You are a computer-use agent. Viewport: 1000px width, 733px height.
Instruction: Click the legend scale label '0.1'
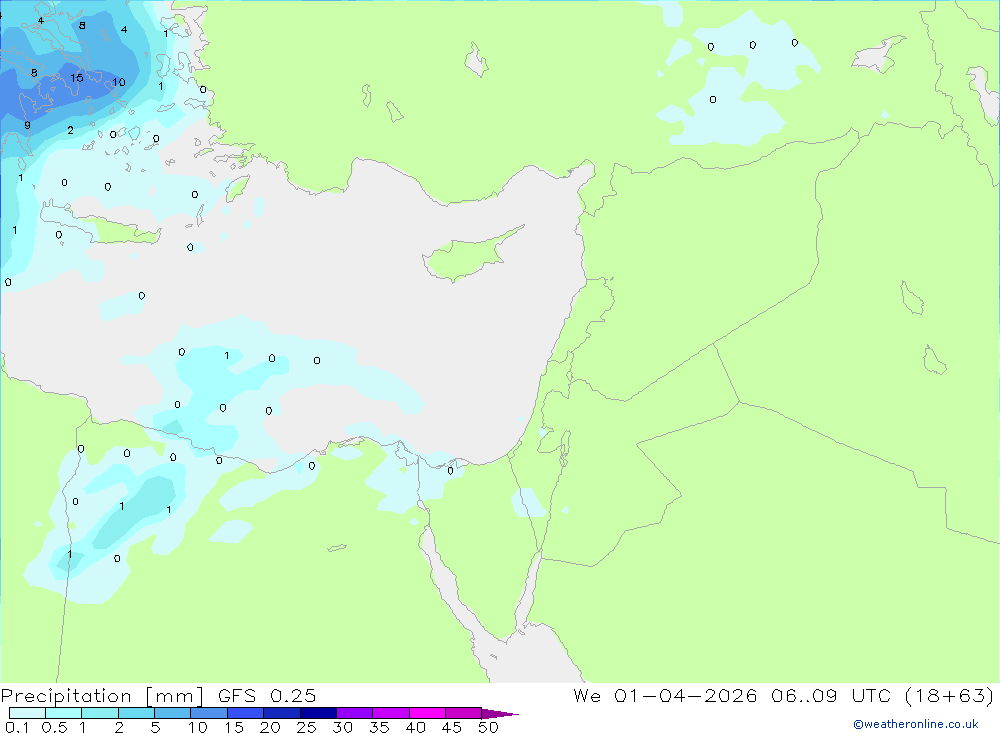tap(17, 727)
